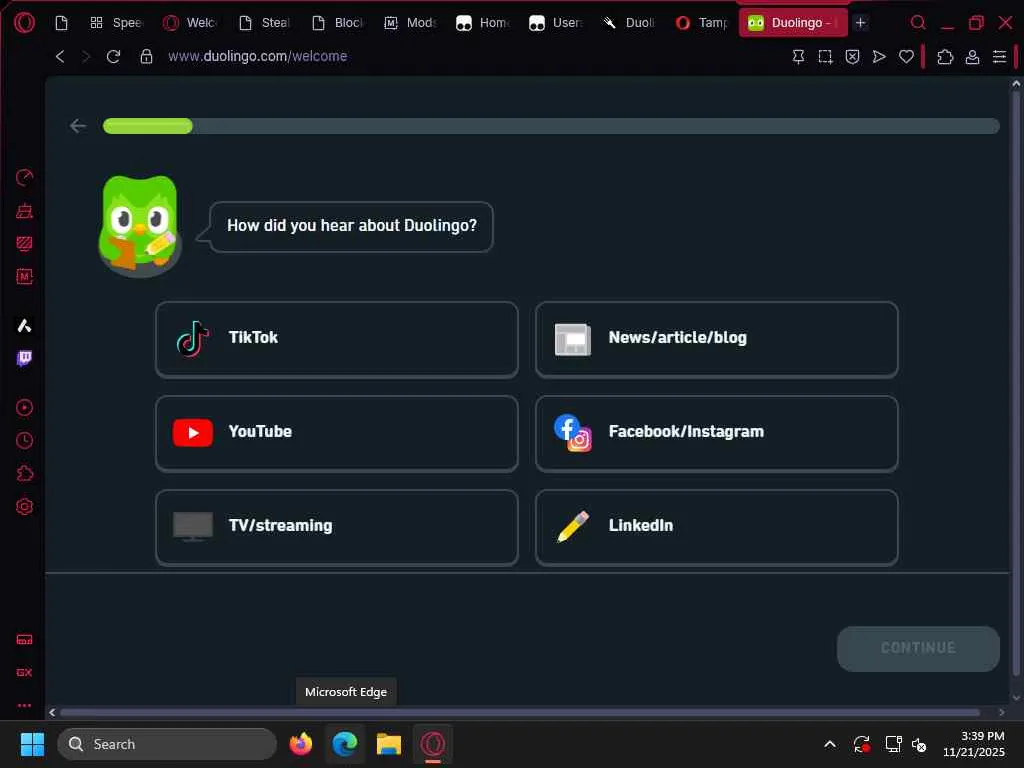1024x768 pixels.
Task: Open History clock icon in sidebar
Action: click(x=24, y=440)
